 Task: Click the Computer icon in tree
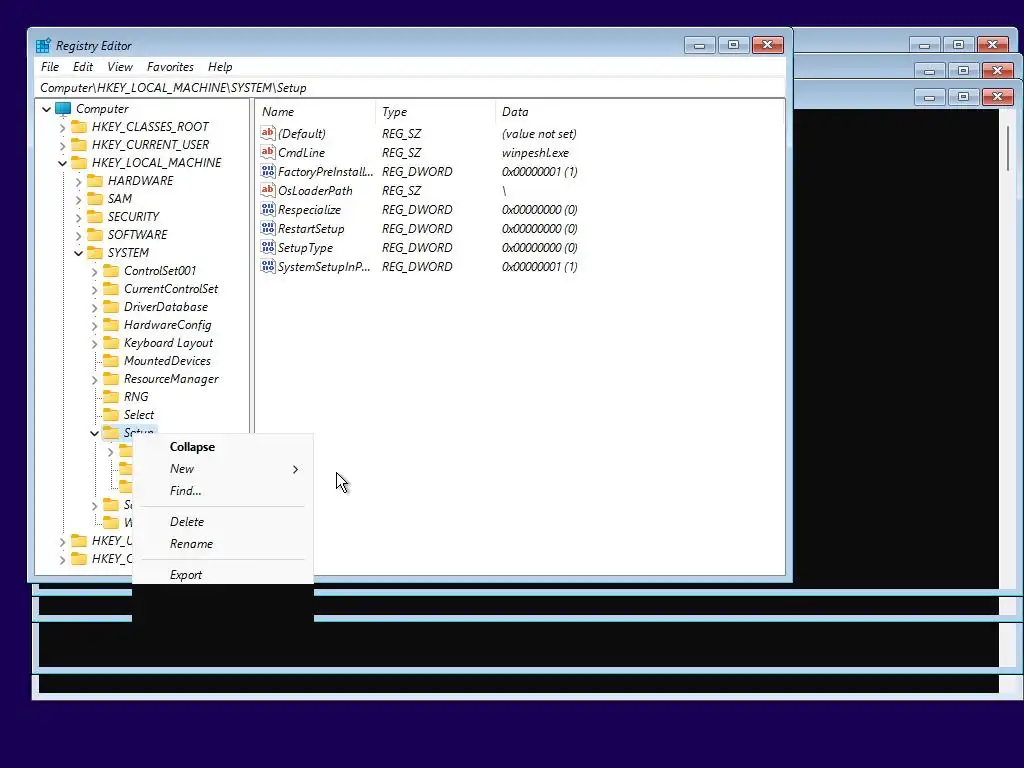pyautogui.click(x=63, y=108)
